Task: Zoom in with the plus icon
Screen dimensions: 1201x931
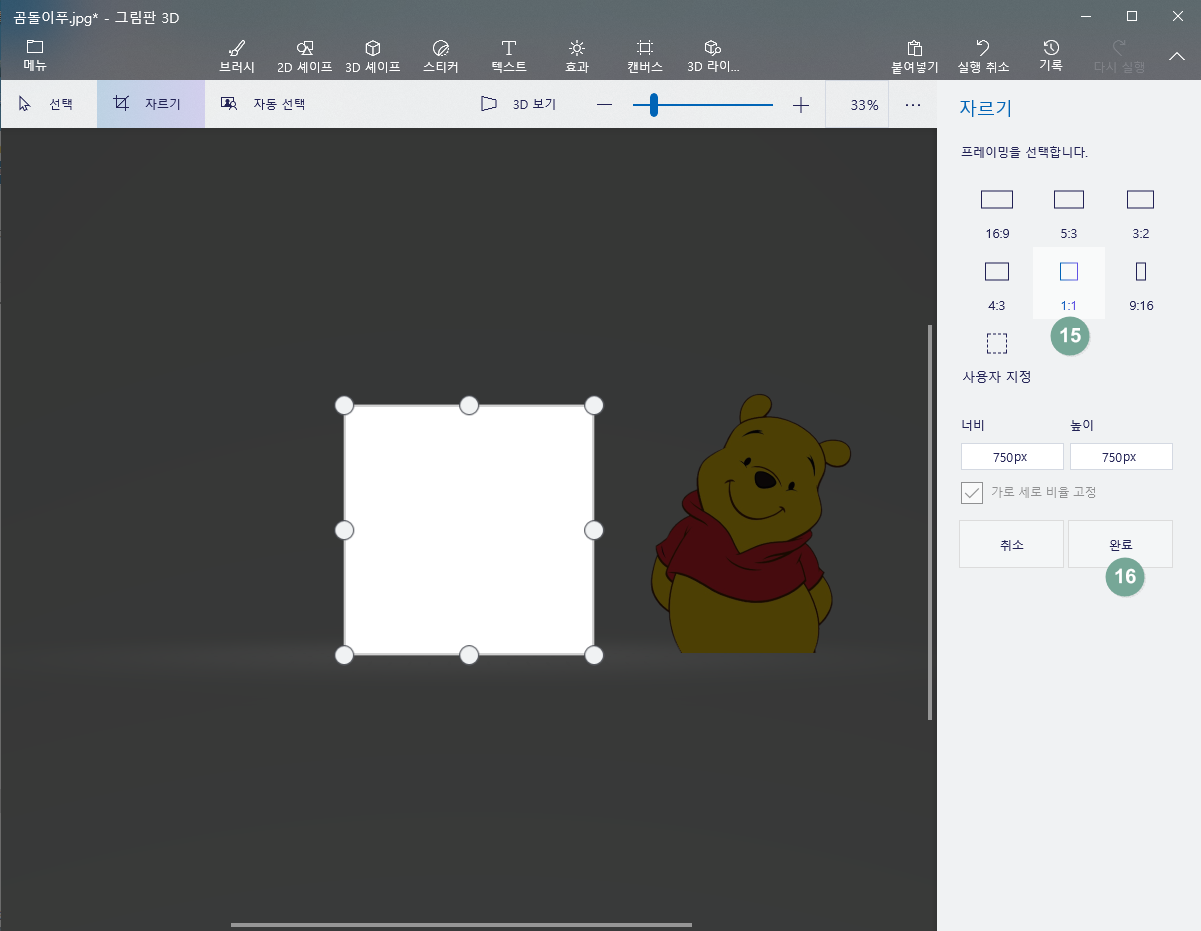Action: pyautogui.click(x=801, y=105)
